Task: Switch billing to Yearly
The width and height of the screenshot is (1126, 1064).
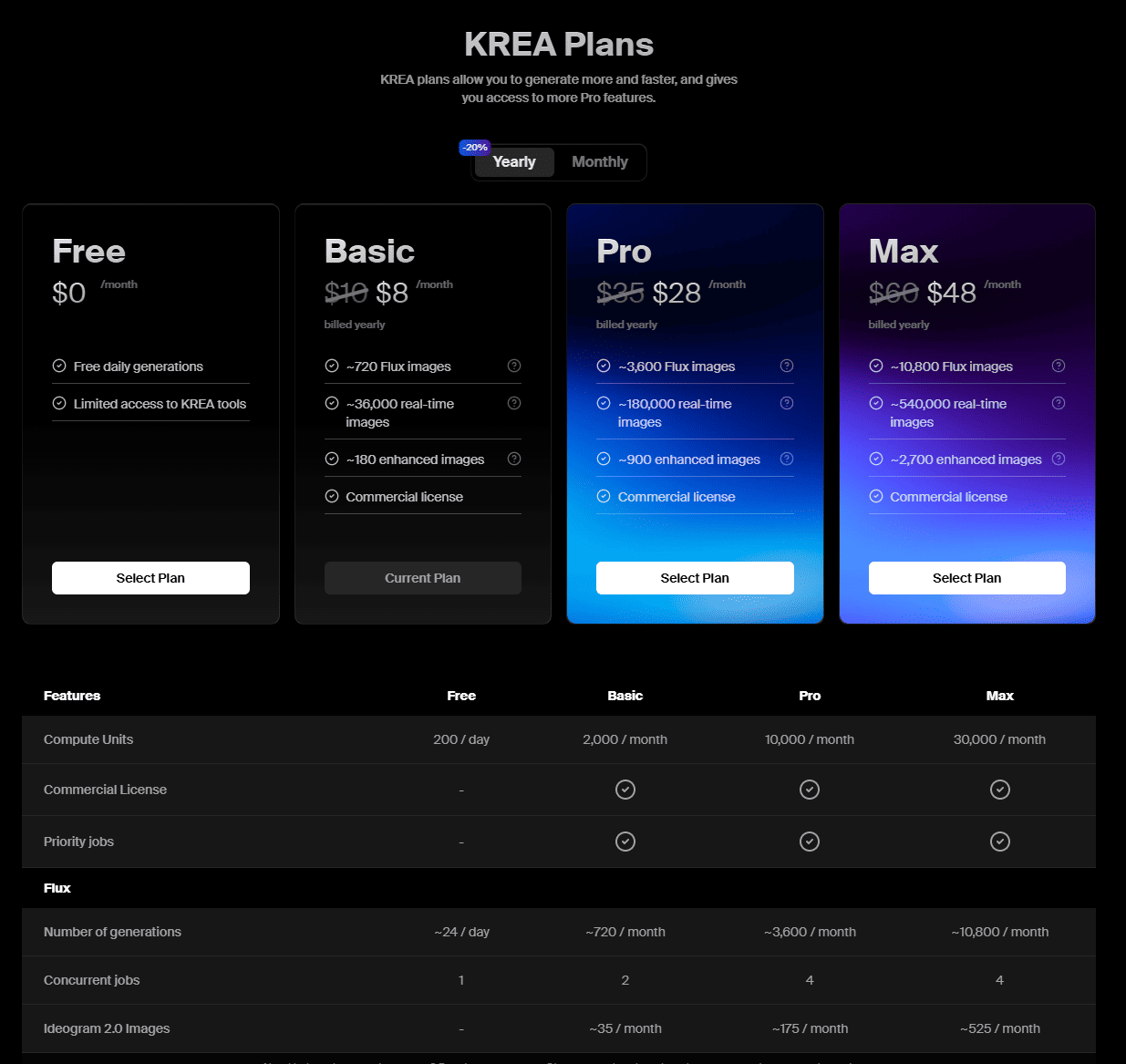Action: pyautogui.click(x=514, y=162)
